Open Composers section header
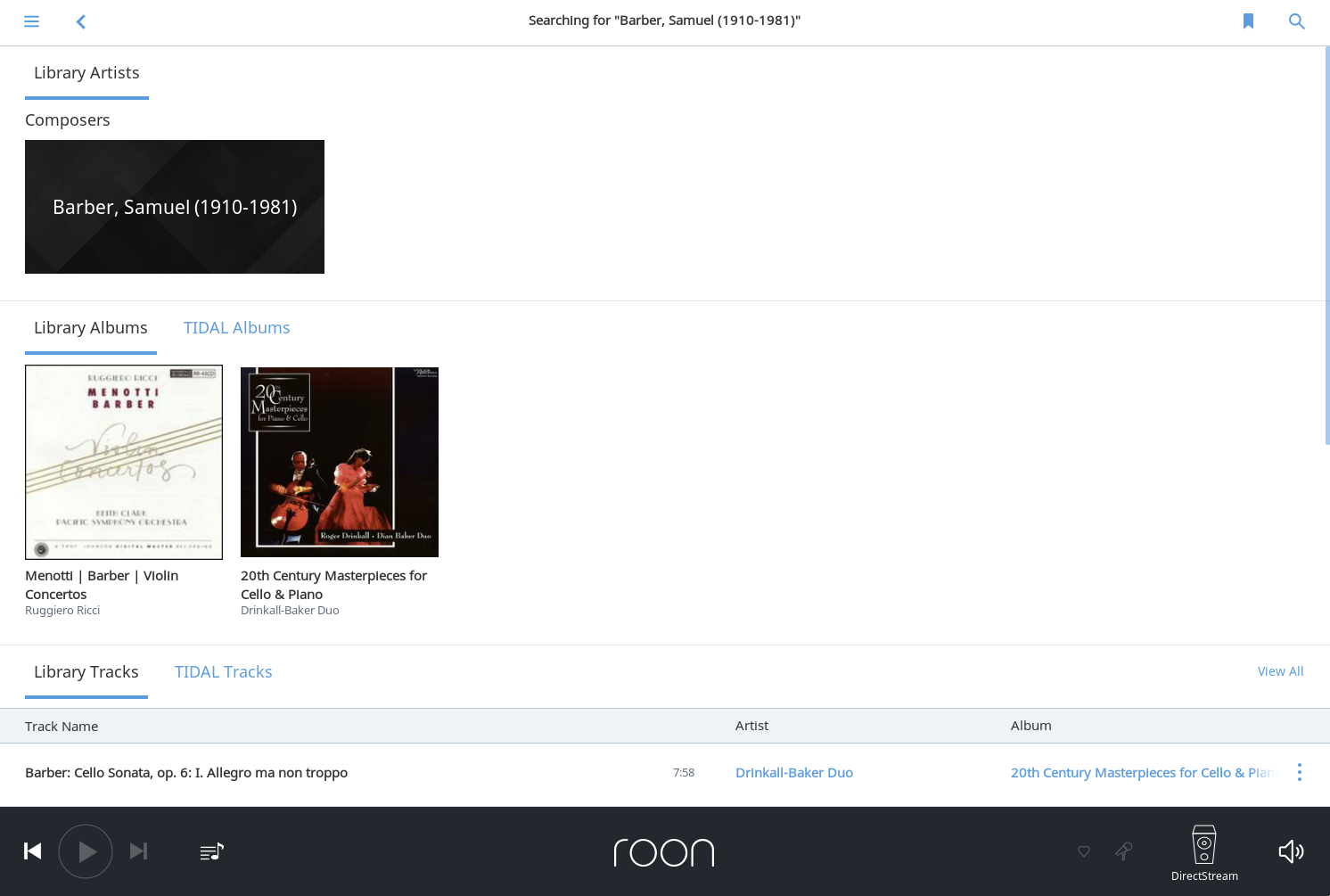 (67, 119)
